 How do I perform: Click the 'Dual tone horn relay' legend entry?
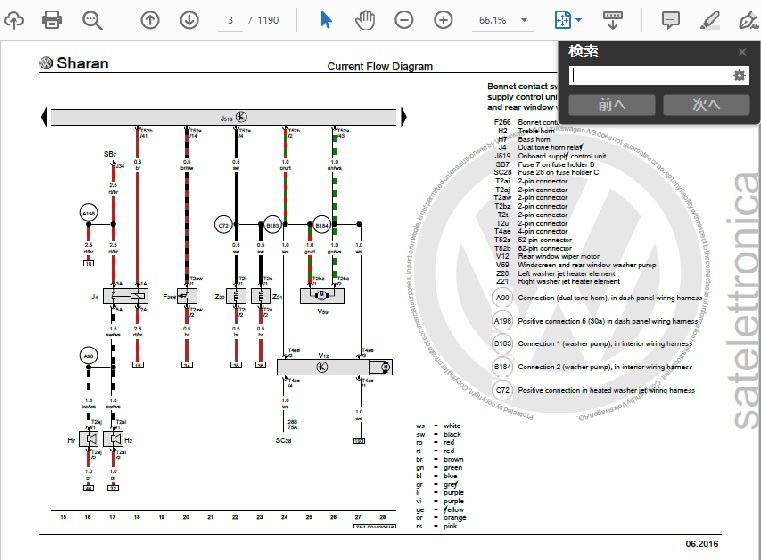coord(551,147)
